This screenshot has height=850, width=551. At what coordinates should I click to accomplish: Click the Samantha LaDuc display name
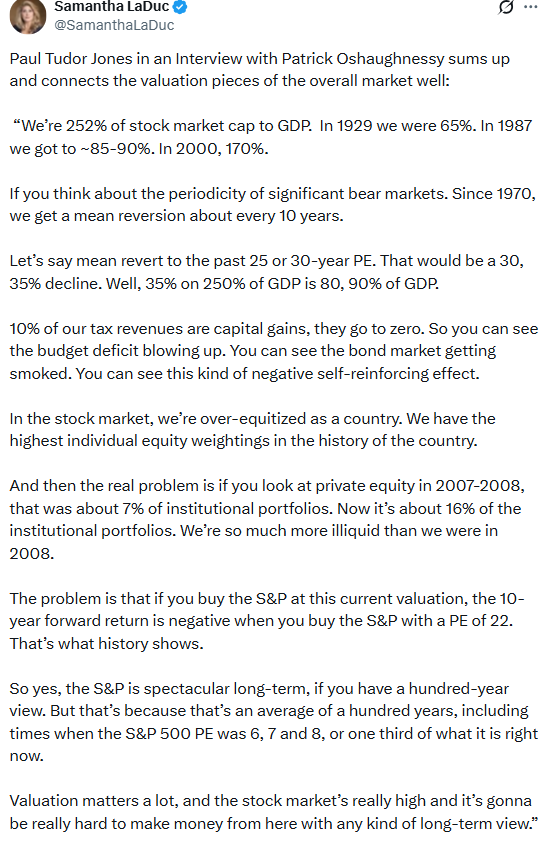click(112, 7)
